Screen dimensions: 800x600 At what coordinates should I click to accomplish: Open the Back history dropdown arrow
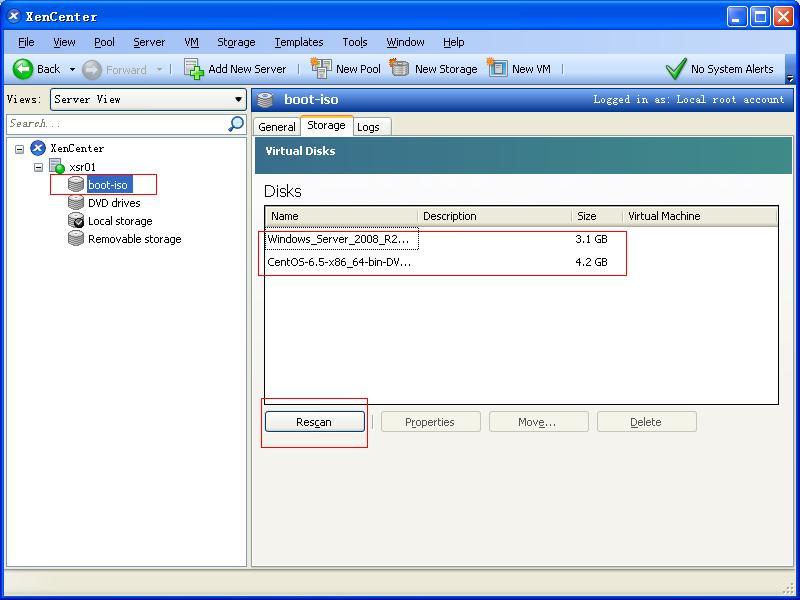click(x=72, y=69)
